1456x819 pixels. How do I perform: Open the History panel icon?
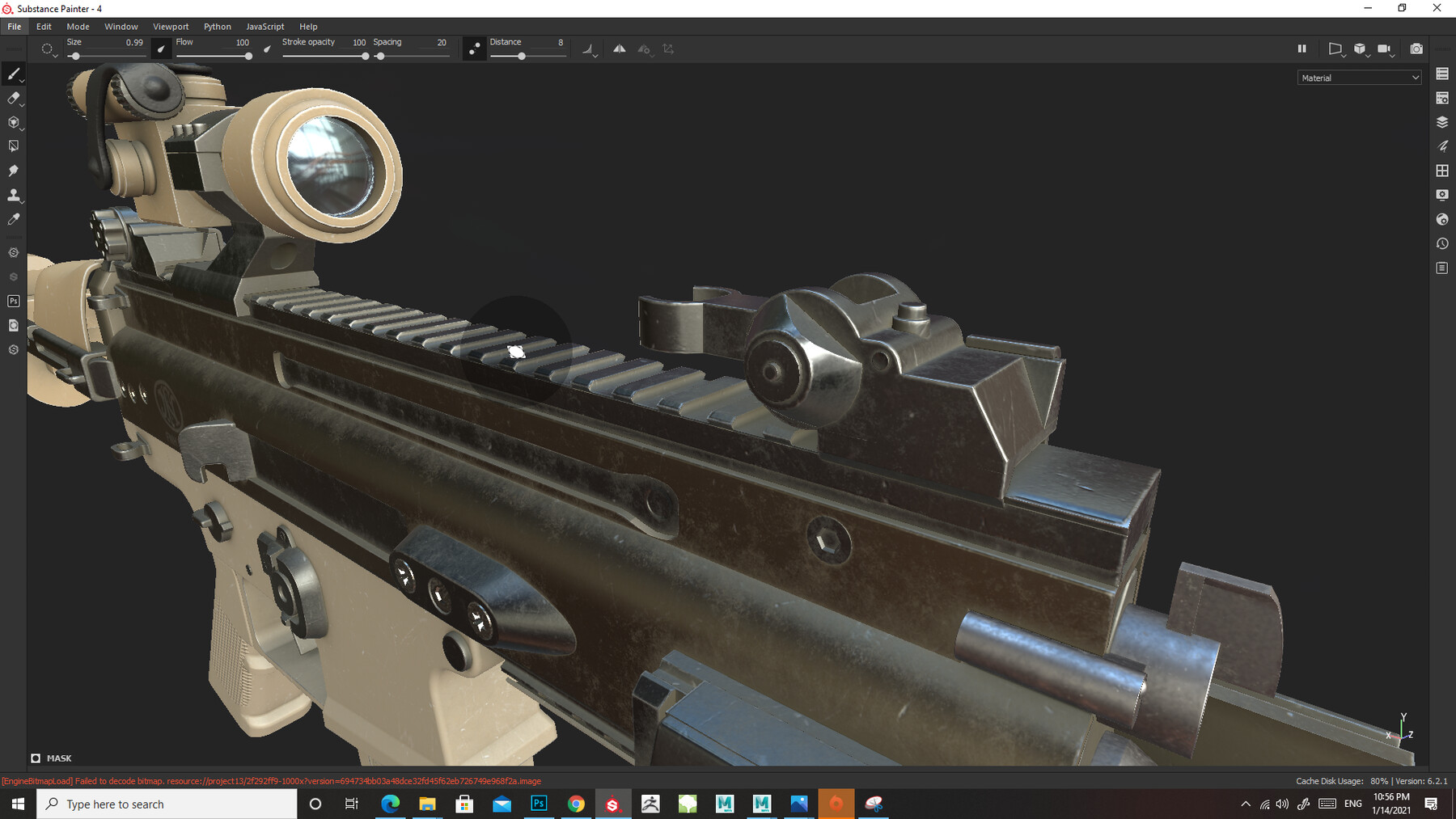coord(1442,243)
